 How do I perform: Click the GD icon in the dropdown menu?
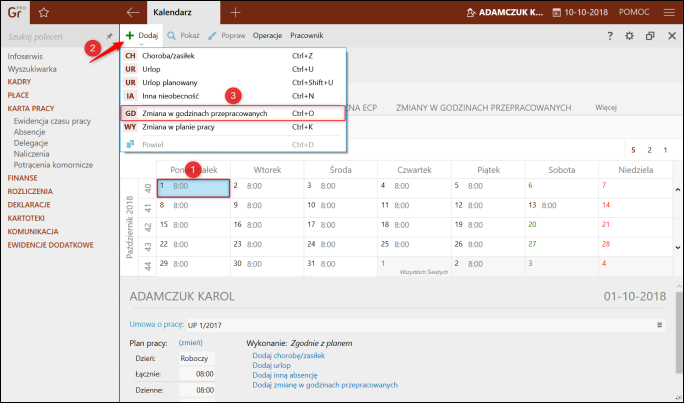(130, 113)
